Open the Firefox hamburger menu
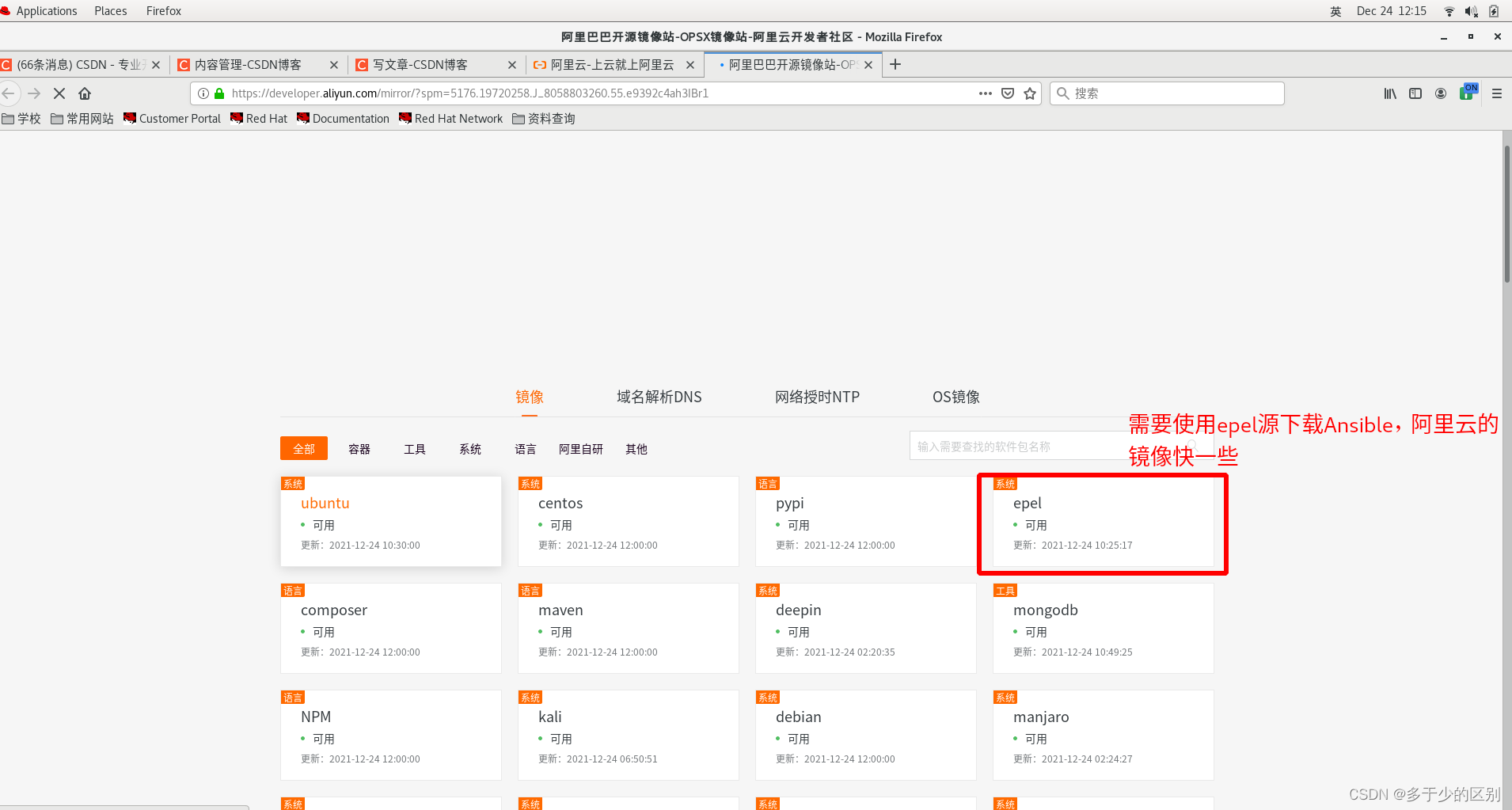 click(1497, 93)
